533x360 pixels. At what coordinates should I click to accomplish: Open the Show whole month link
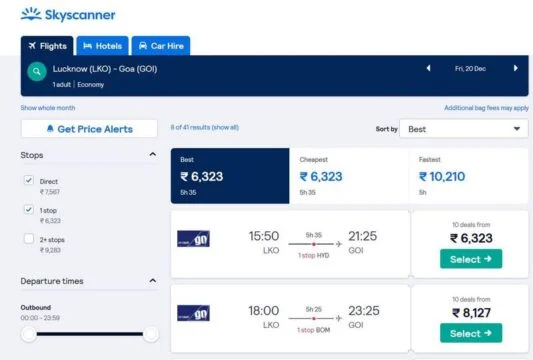point(48,108)
